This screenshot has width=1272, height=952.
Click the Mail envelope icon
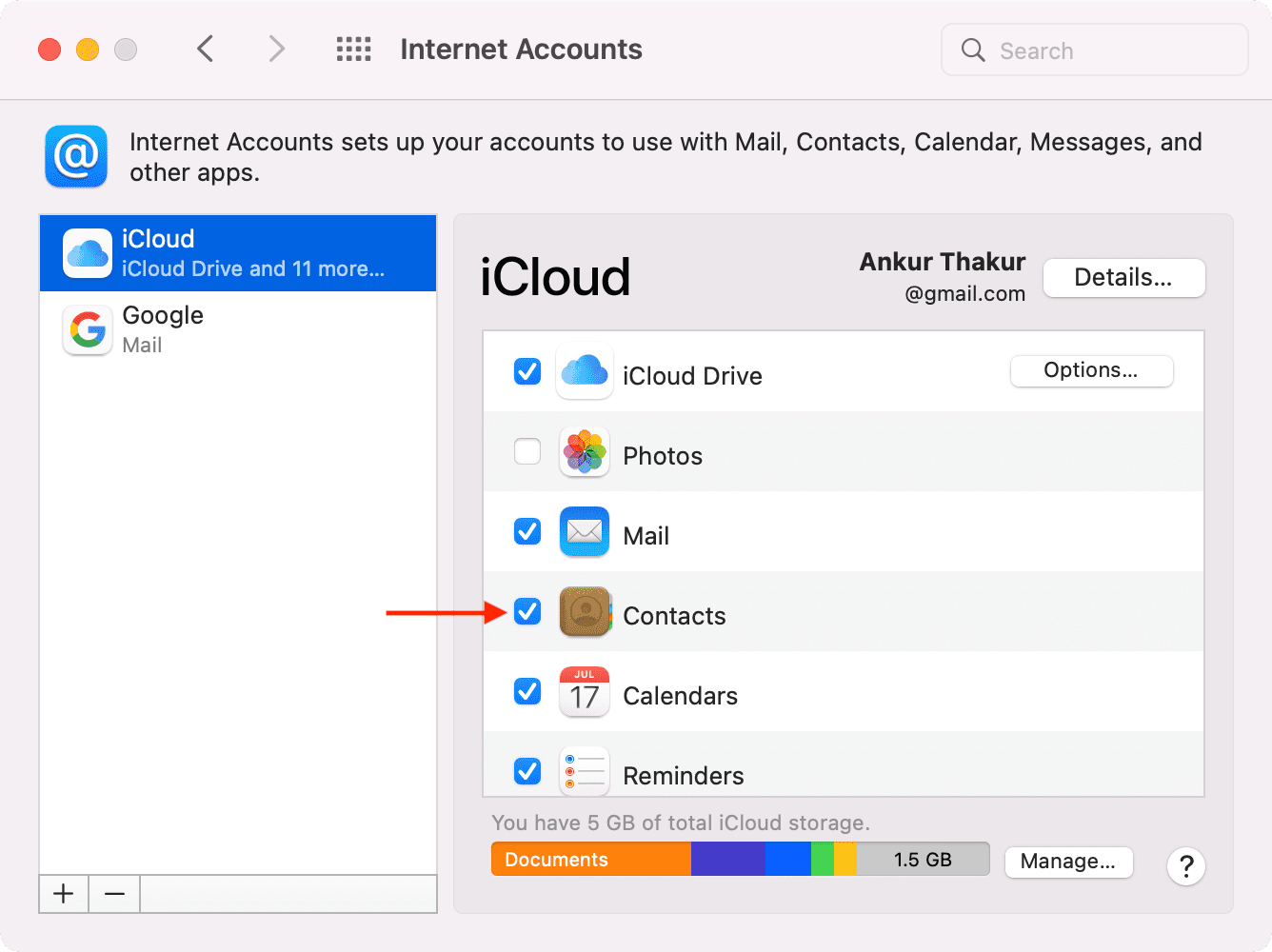584,531
